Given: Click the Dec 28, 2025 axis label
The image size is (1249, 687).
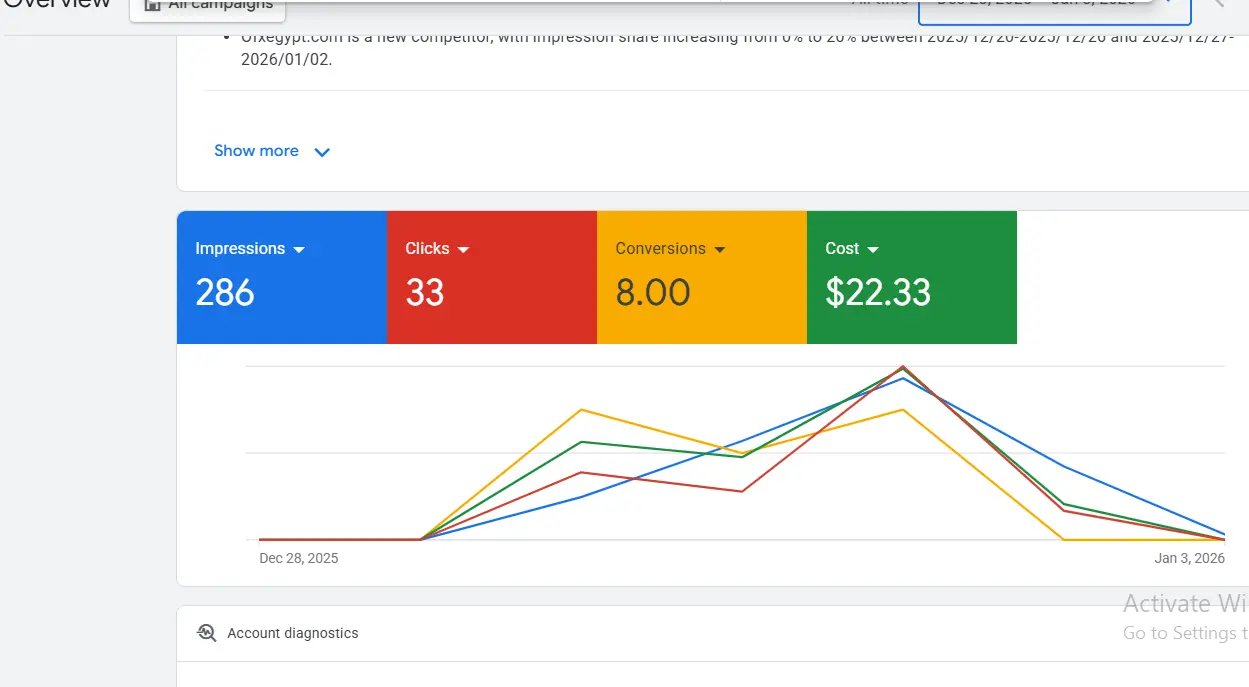Looking at the screenshot, I should tap(298, 558).
